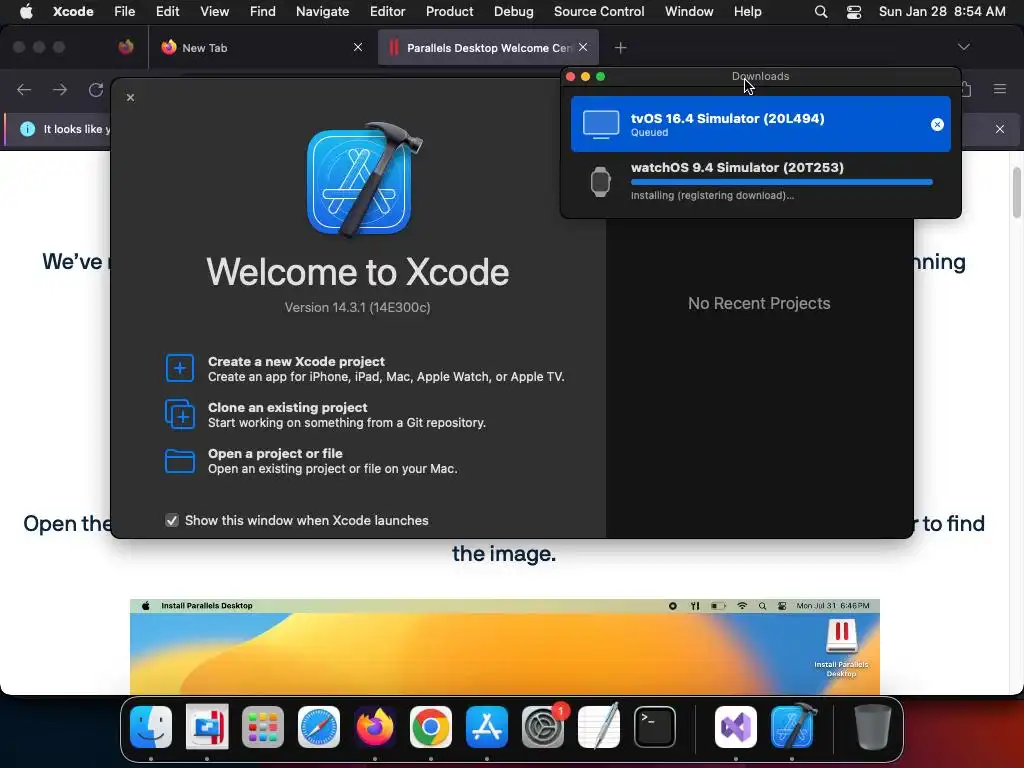Viewport: 1024px width, 768px height.
Task: Click the Firefox page vertical scrollbar
Action: [x=1016, y=193]
